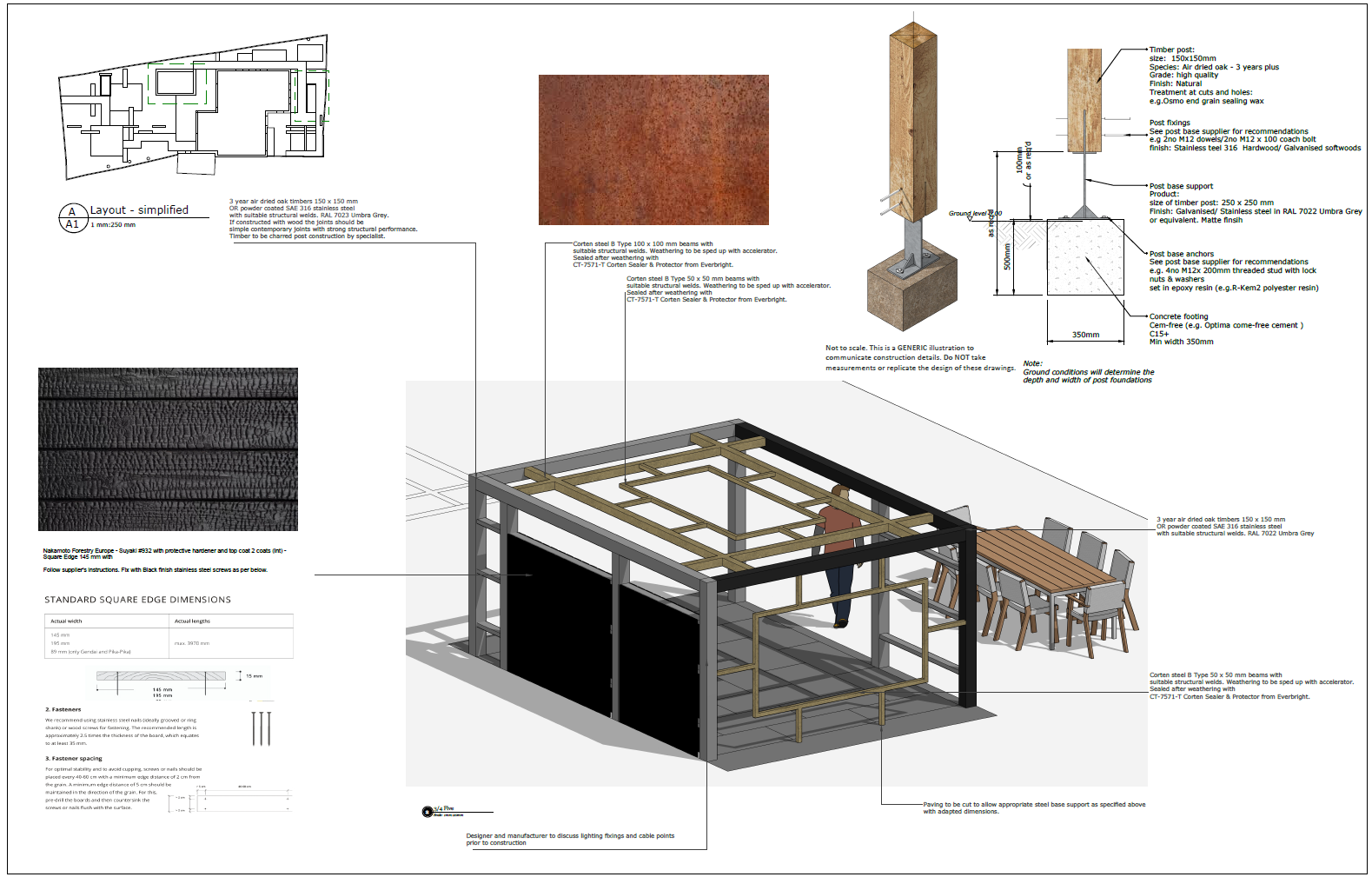Select the rusty Corten steel texture image

pos(653,149)
